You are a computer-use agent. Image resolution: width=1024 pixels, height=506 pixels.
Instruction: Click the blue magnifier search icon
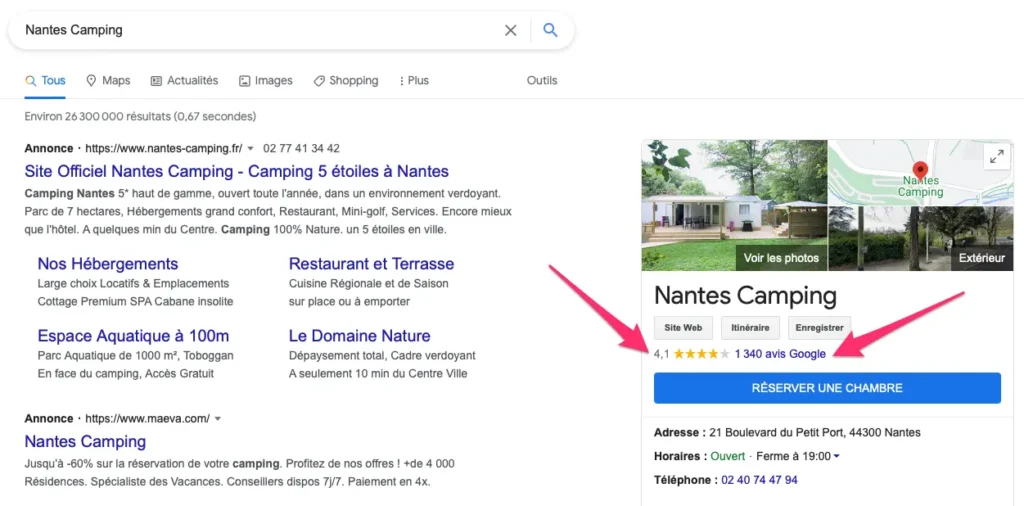(x=551, y=30)
